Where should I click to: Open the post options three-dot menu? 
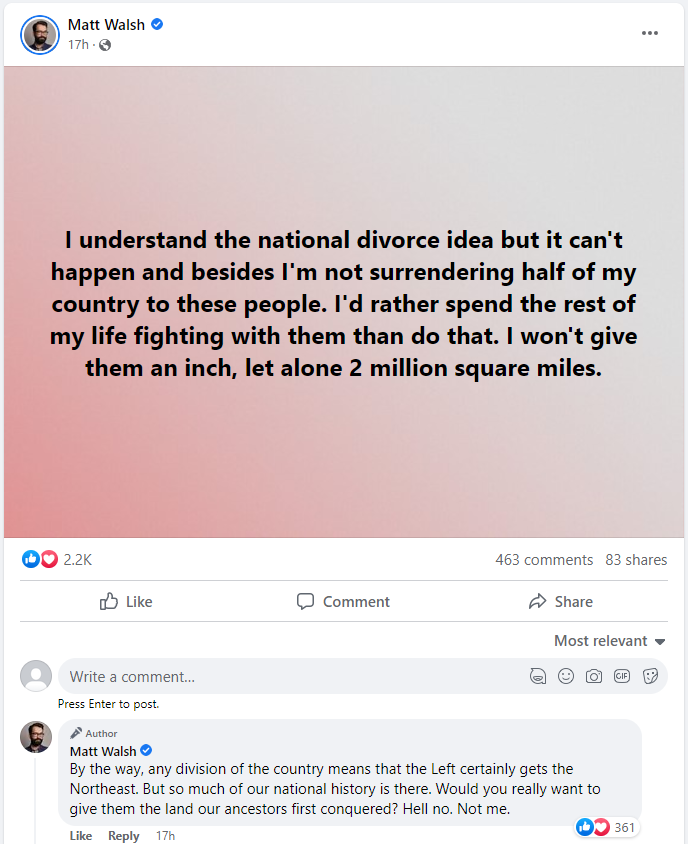click(650, 33)
